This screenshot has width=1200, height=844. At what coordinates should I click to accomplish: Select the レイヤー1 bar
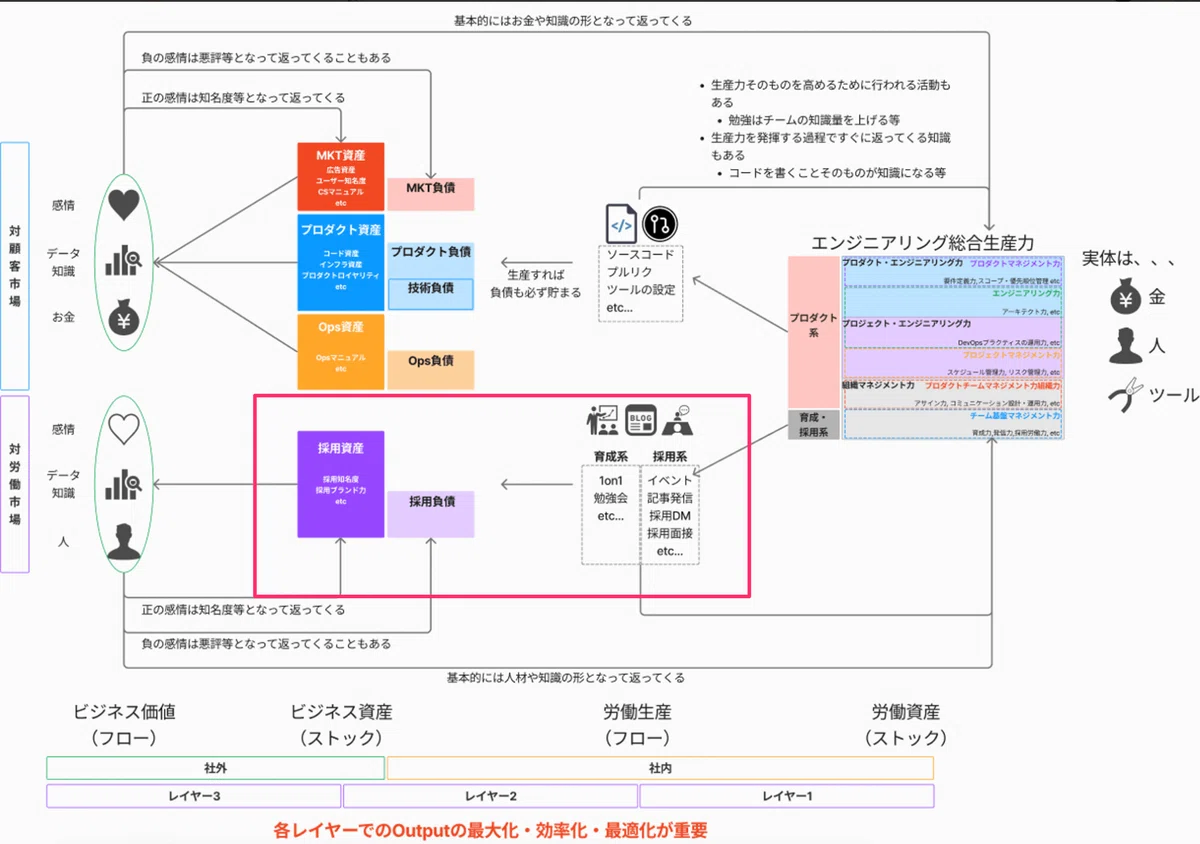point(787,796)
